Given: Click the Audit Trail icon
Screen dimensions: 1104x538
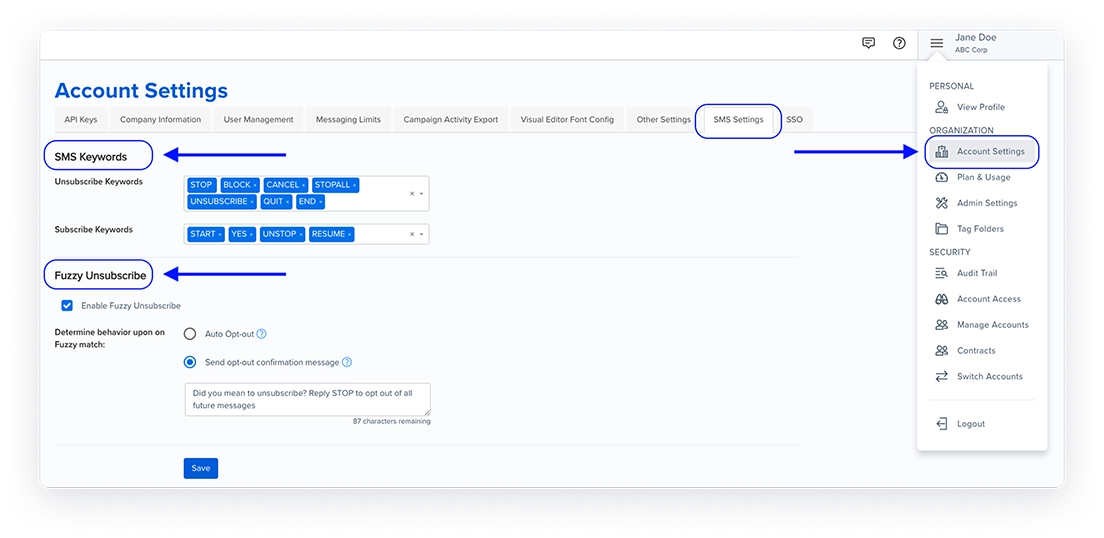Looking at the screenshot, I should coord(941,273).
